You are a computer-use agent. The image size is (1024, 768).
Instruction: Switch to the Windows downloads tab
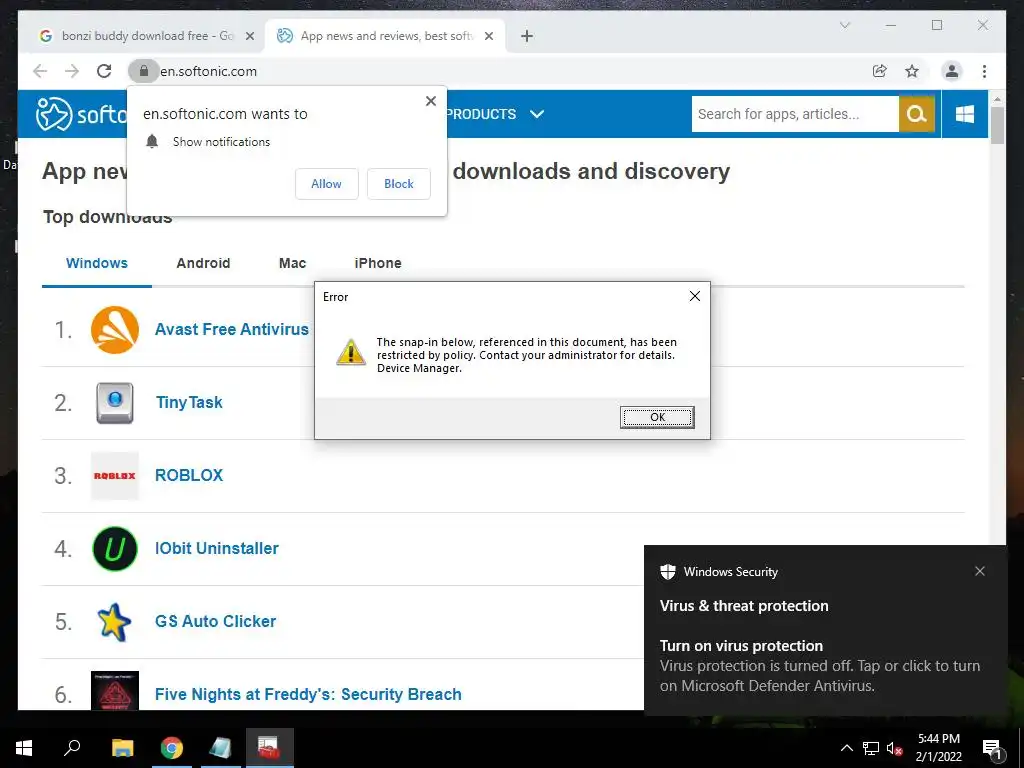pyautogui.click(x=97, y=264)
